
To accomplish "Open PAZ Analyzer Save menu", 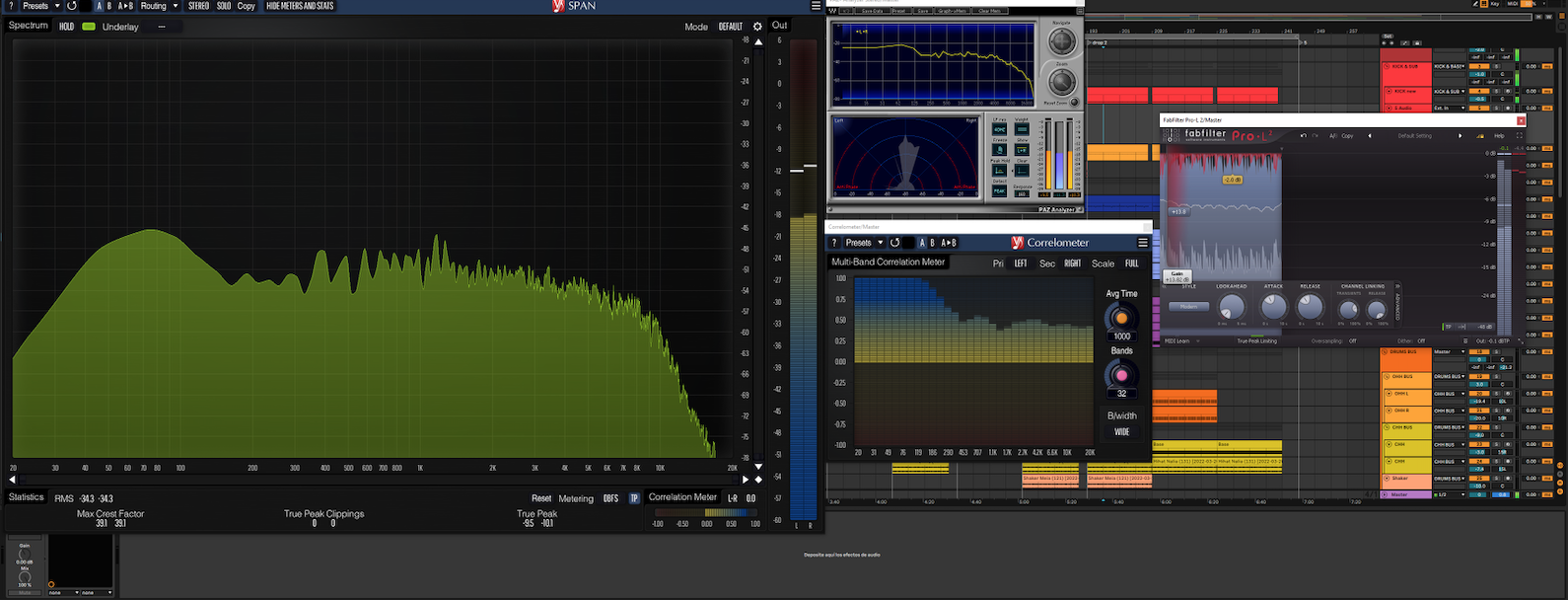I will (x=923, y=11).
